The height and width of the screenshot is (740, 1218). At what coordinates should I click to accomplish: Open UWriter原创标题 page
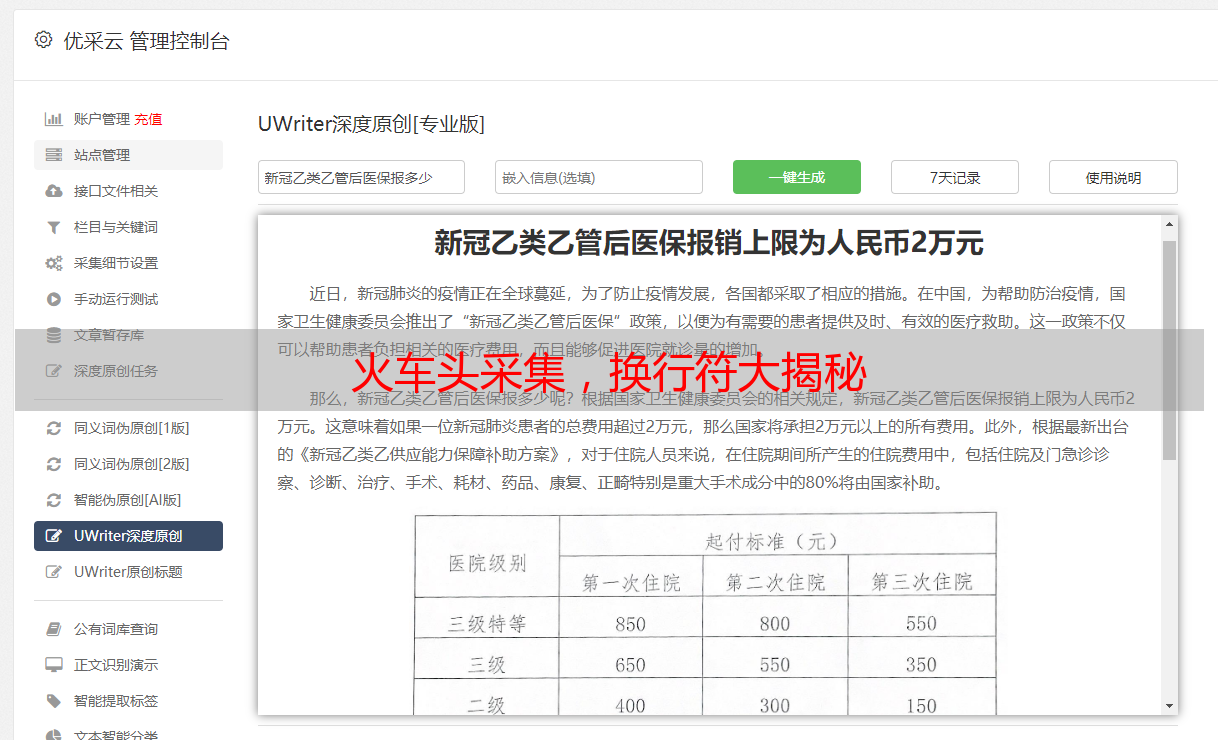[x=128, y=572]
